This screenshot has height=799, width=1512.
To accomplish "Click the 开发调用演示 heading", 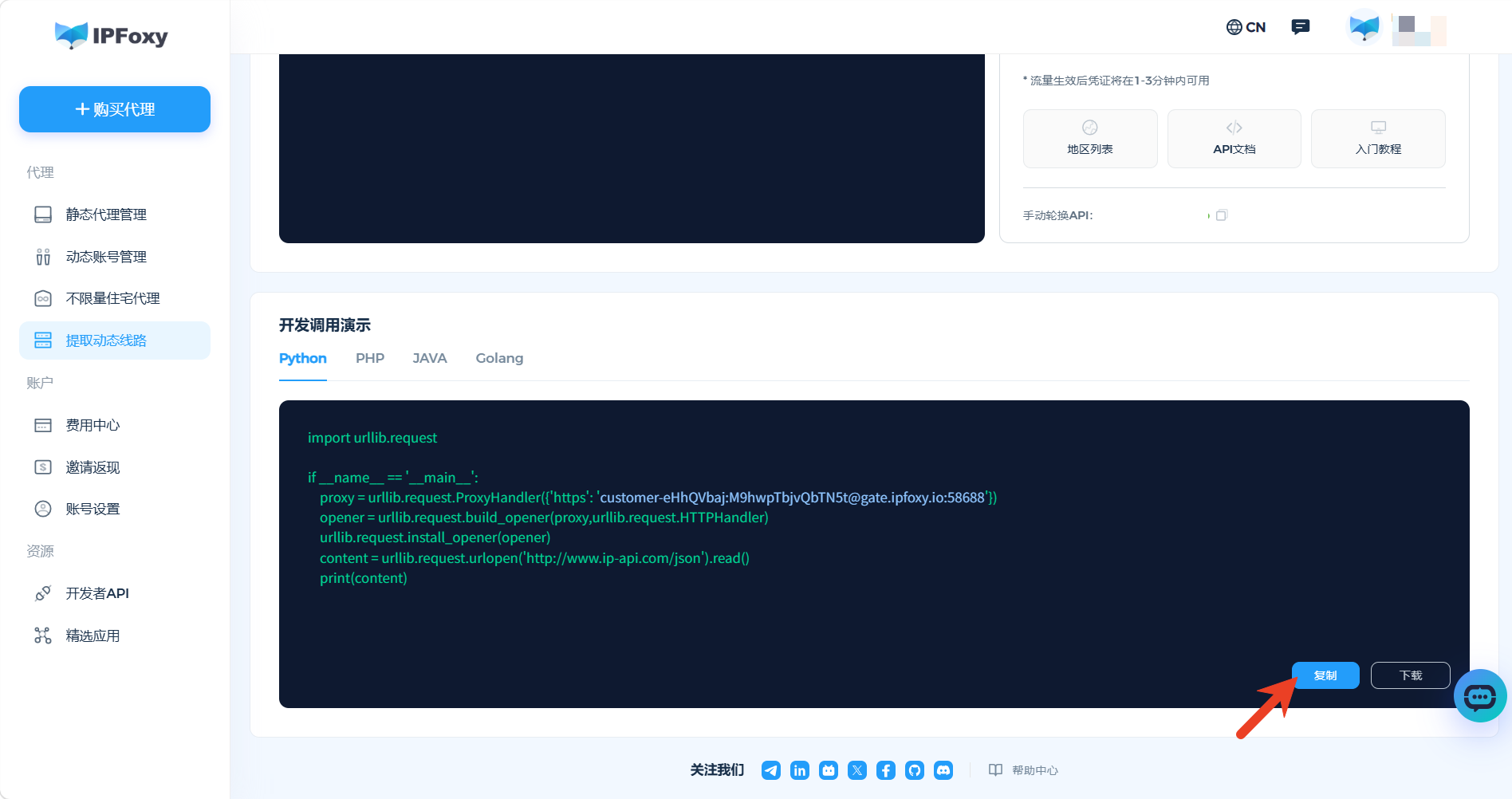I will coord(325,325).
